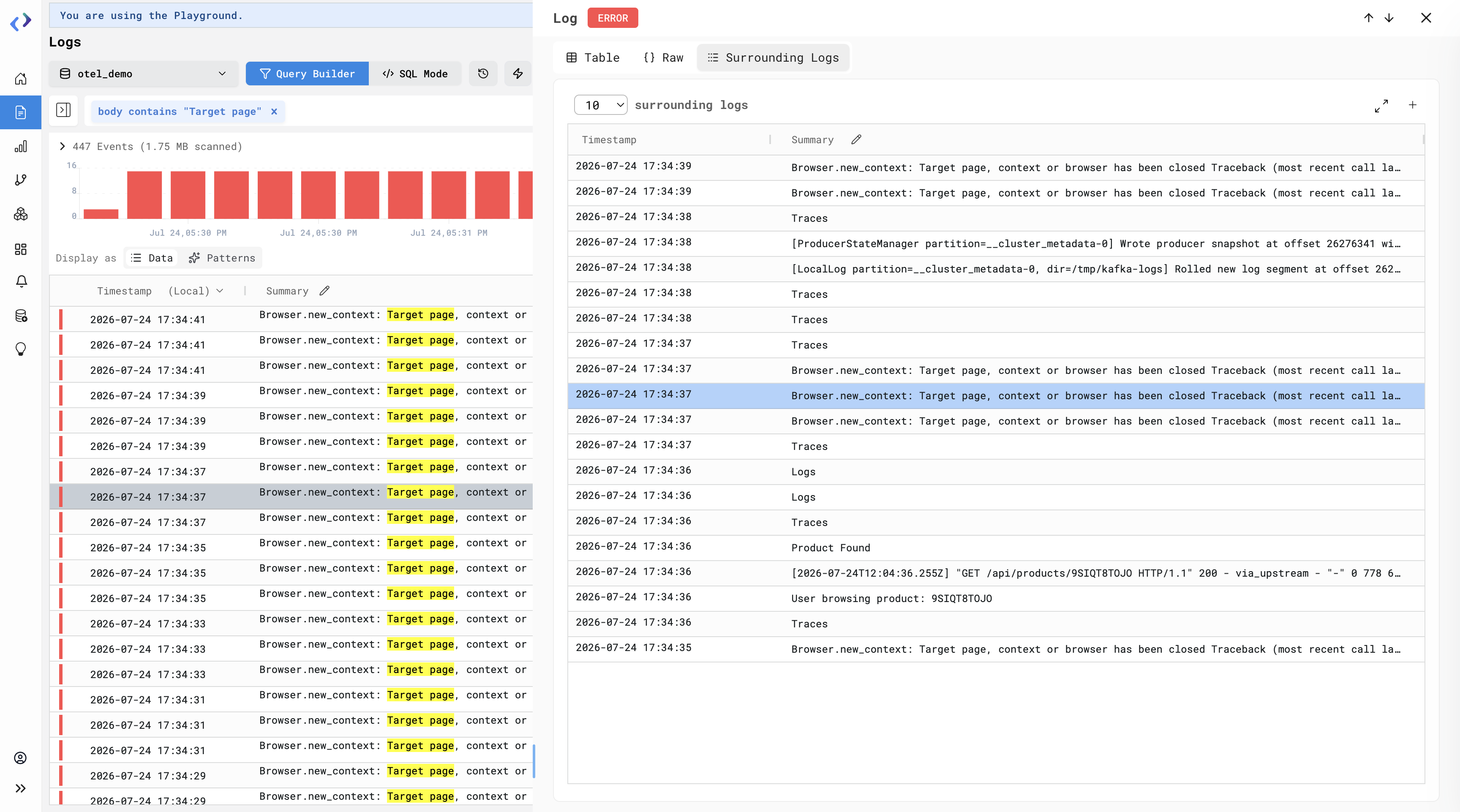1460x812 pixels.
Task: Click the app logo at top left
Action: 20,22
